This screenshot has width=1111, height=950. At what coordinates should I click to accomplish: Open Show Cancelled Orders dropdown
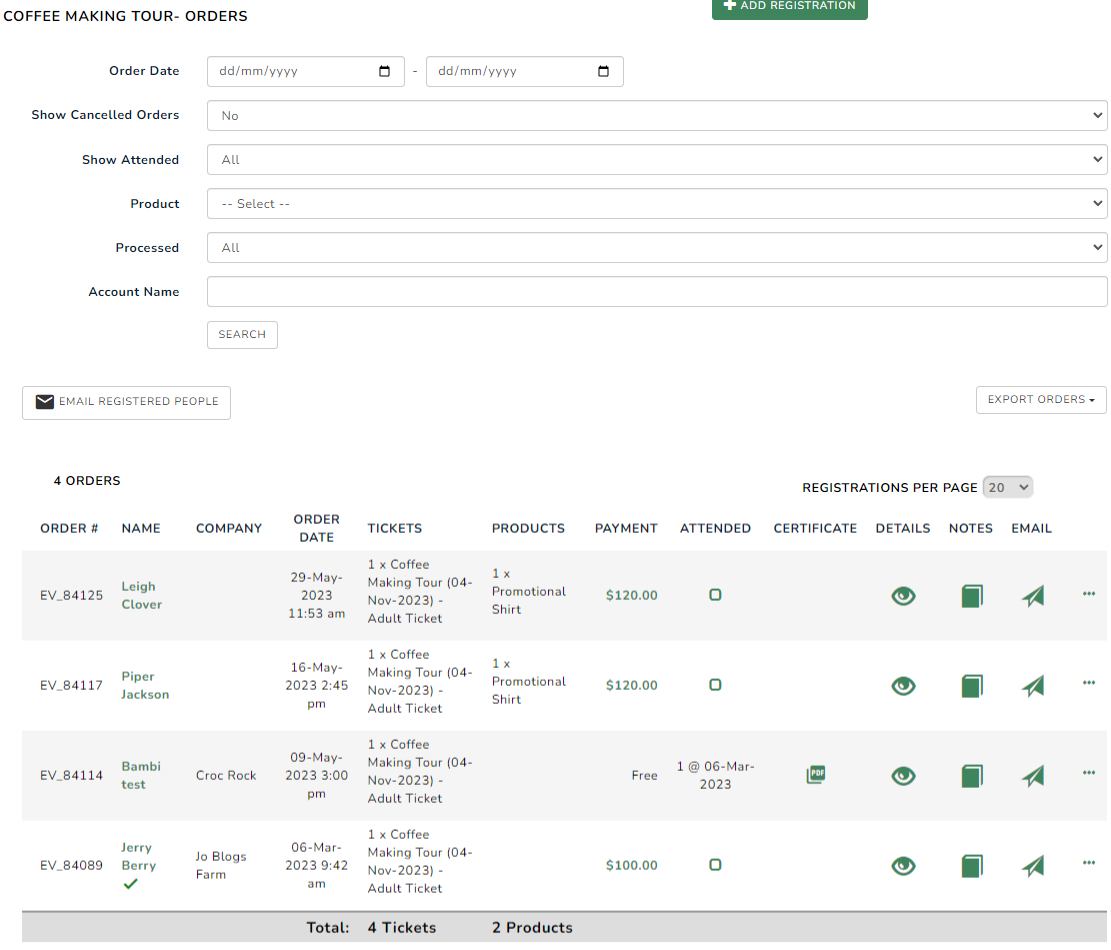[657, 115]
